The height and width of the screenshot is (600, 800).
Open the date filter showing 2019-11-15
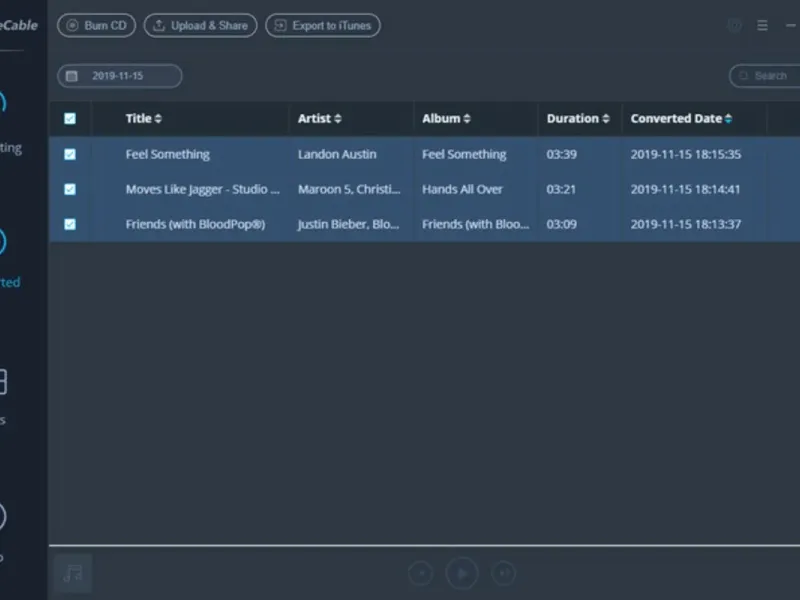coord(120,76)
